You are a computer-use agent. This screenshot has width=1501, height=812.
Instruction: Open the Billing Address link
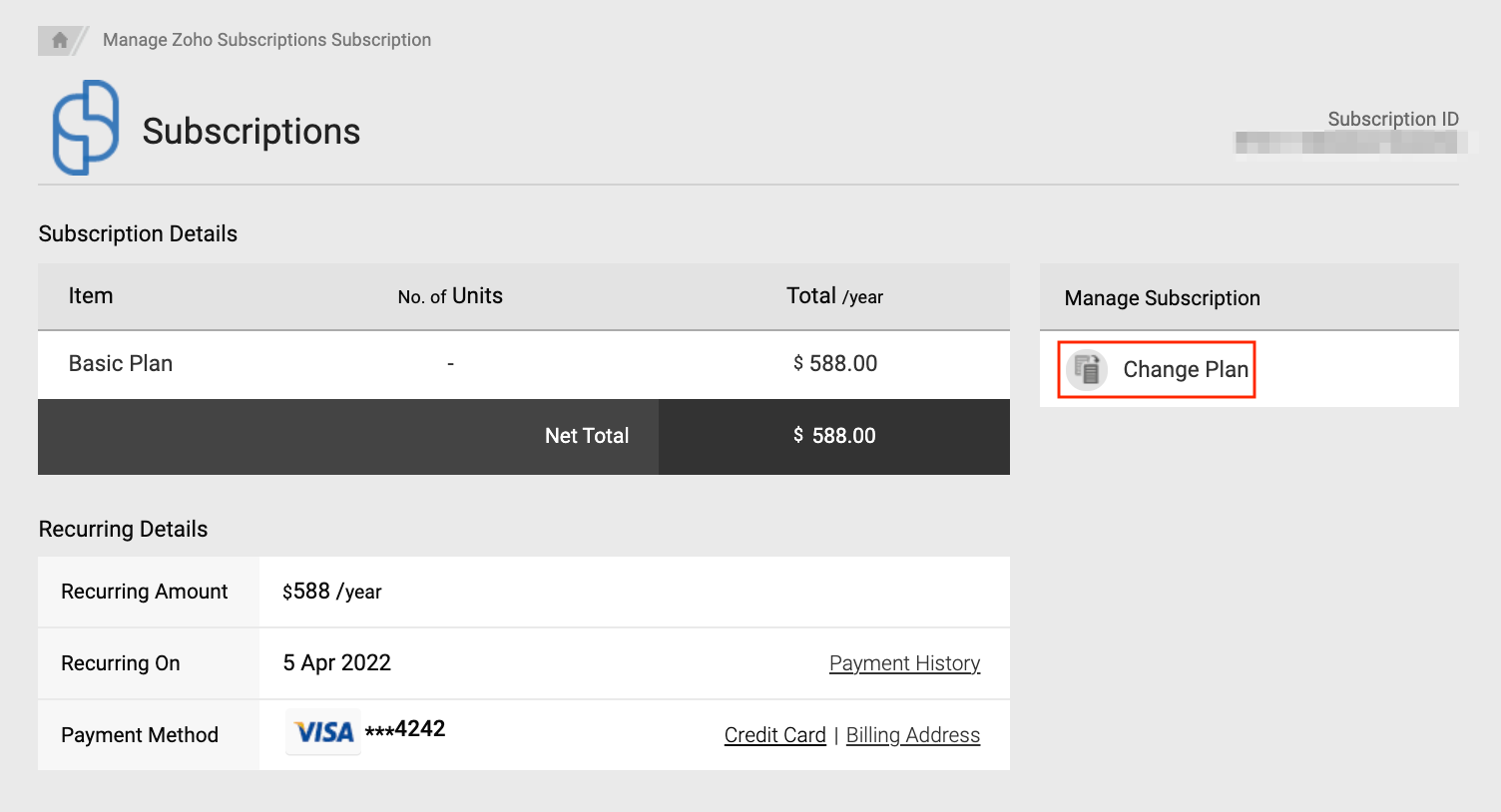click(912, 735)
